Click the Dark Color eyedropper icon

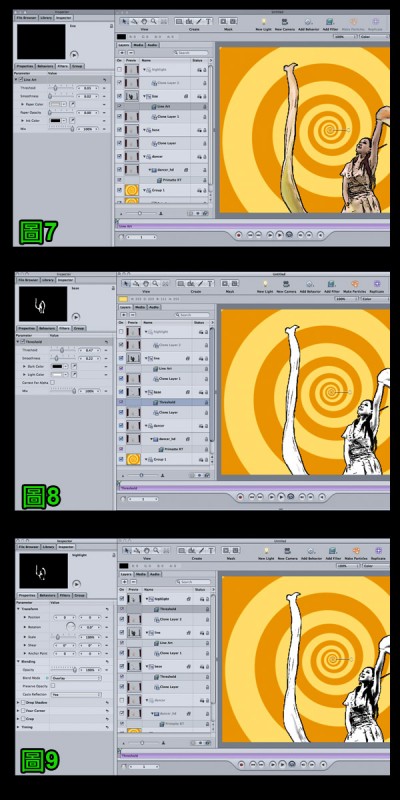coord(73,366)
